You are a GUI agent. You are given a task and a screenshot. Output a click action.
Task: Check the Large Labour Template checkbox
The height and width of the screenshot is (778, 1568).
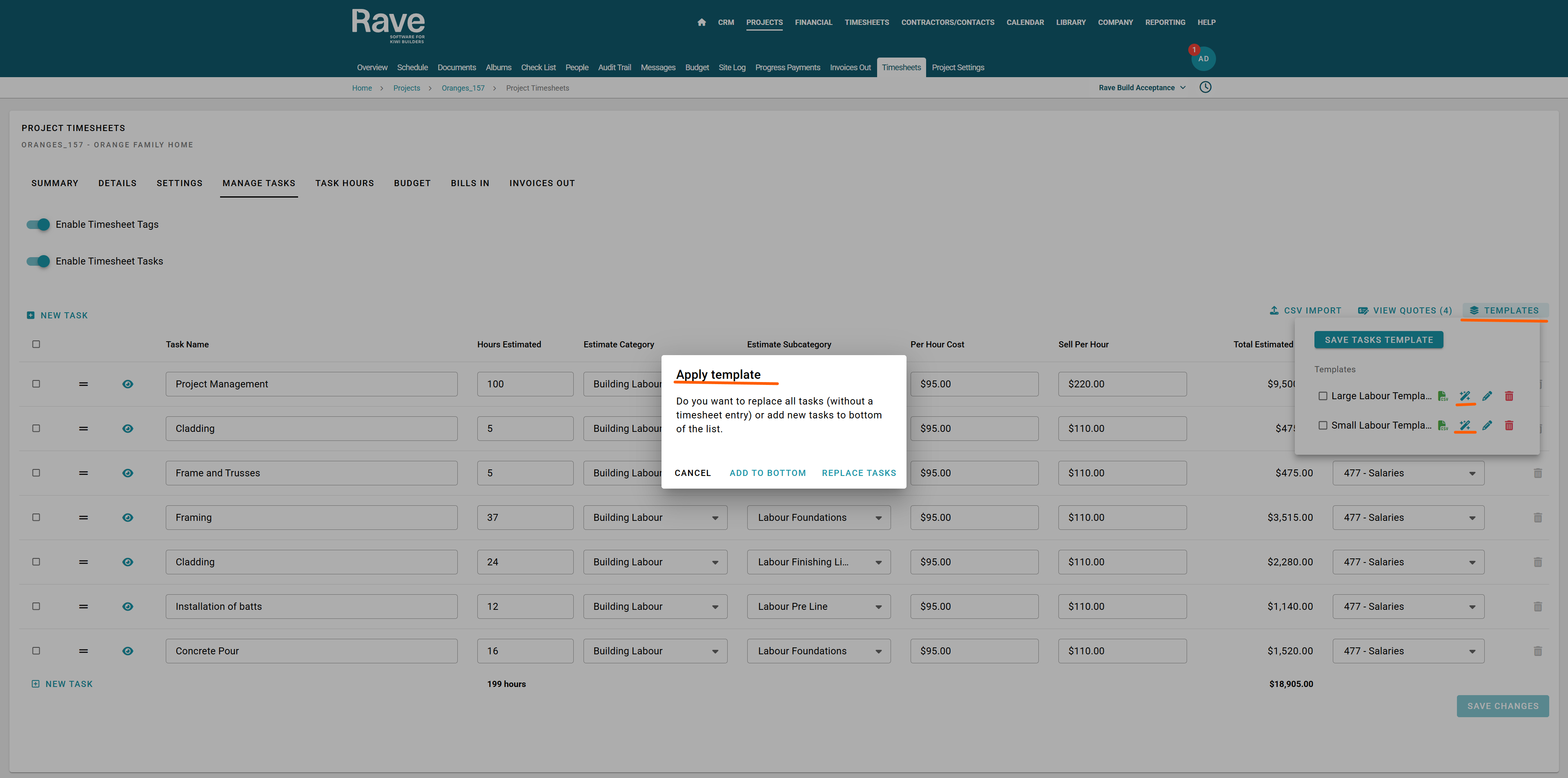click(x=1323, y=396)
